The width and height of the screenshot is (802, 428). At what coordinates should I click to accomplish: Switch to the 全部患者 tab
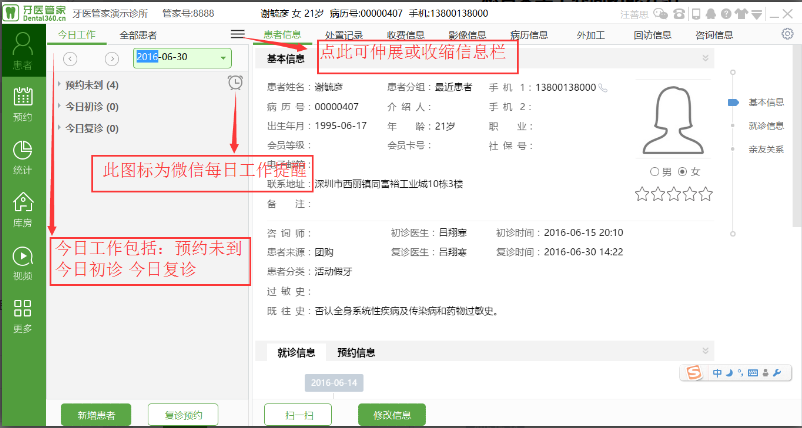pyautogui.click(x=138, y=35)
